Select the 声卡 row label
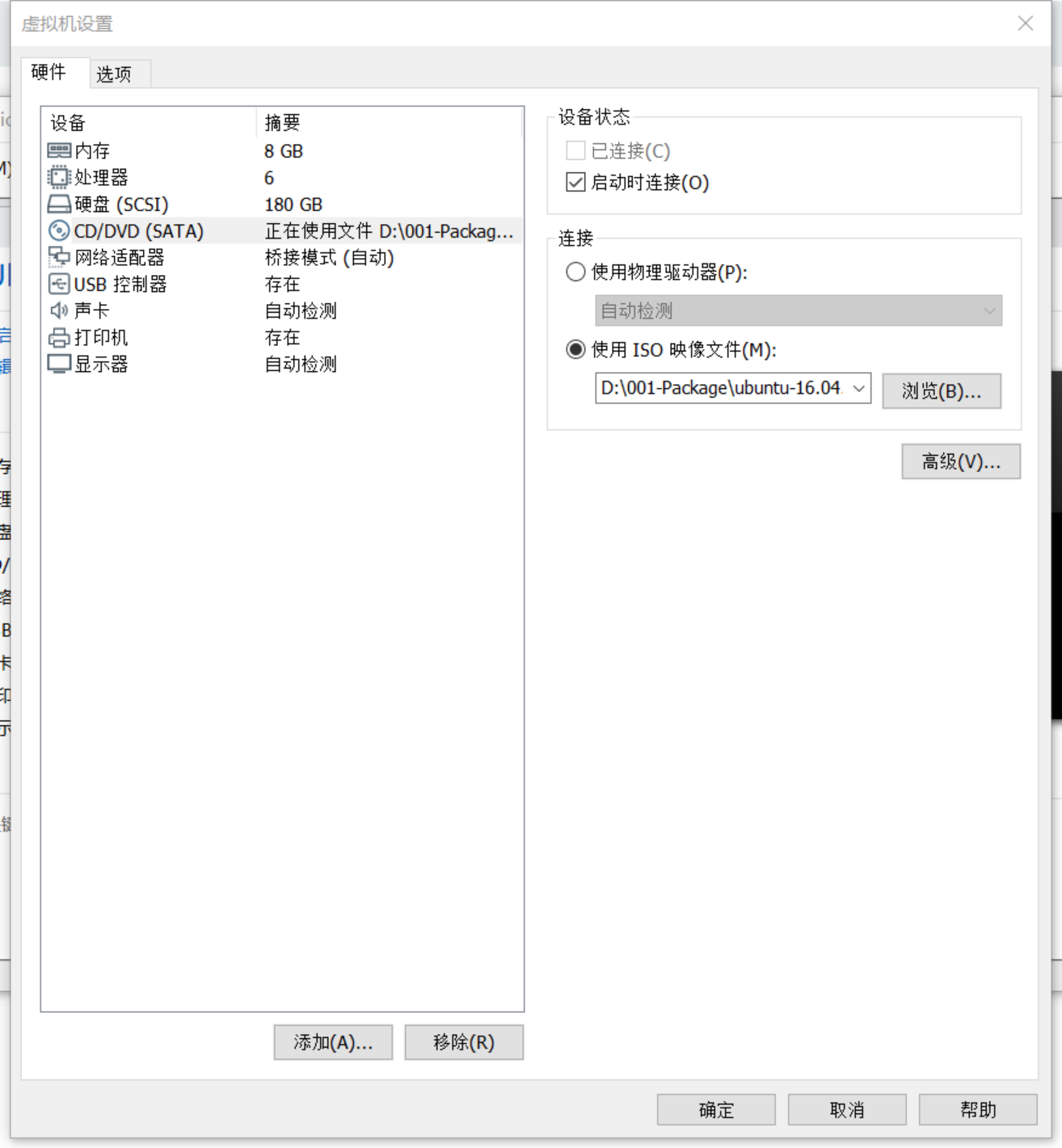This screenshot has width=1062, height=1148. (x=92, y=310)
